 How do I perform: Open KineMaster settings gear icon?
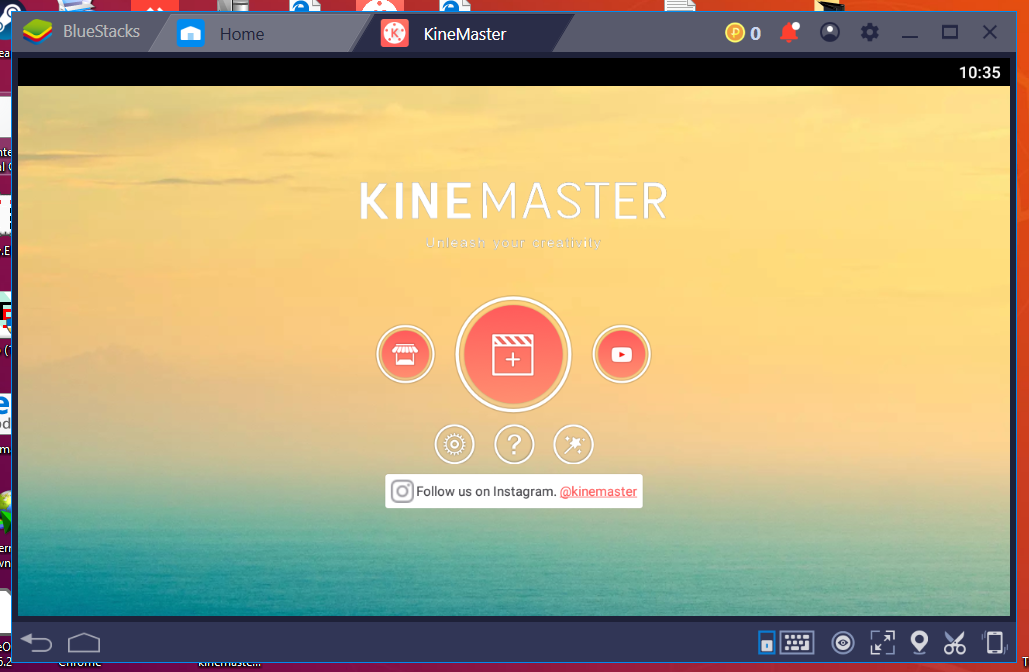tap(454, 444)
